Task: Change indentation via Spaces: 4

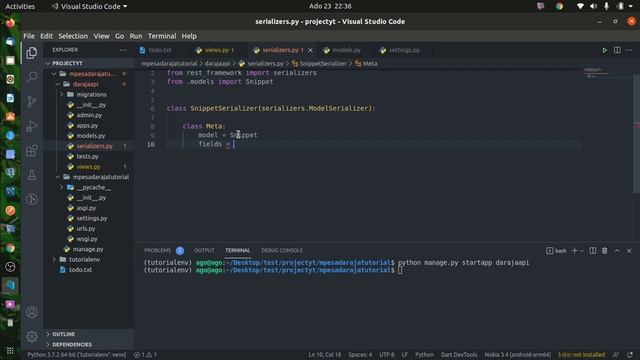Action: tap(360, 355)
